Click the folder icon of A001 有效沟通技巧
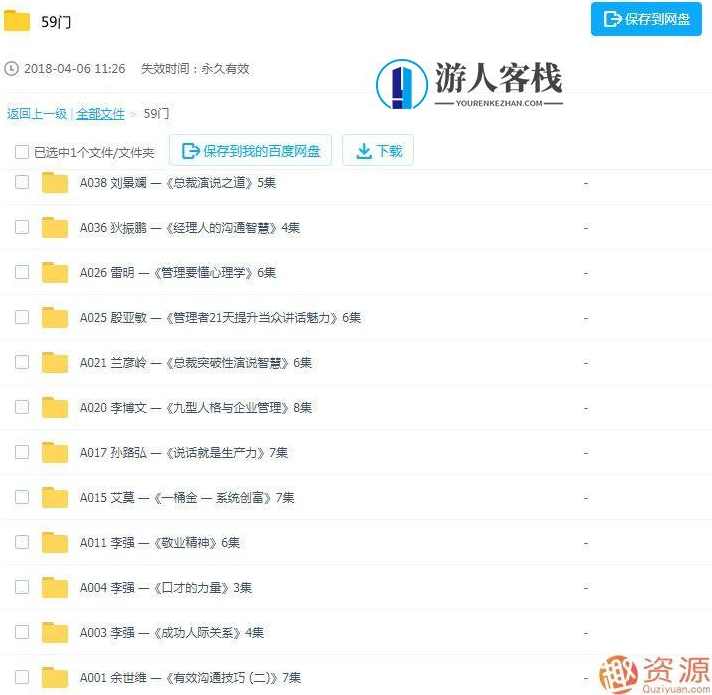712x695 pixels. 55,678
